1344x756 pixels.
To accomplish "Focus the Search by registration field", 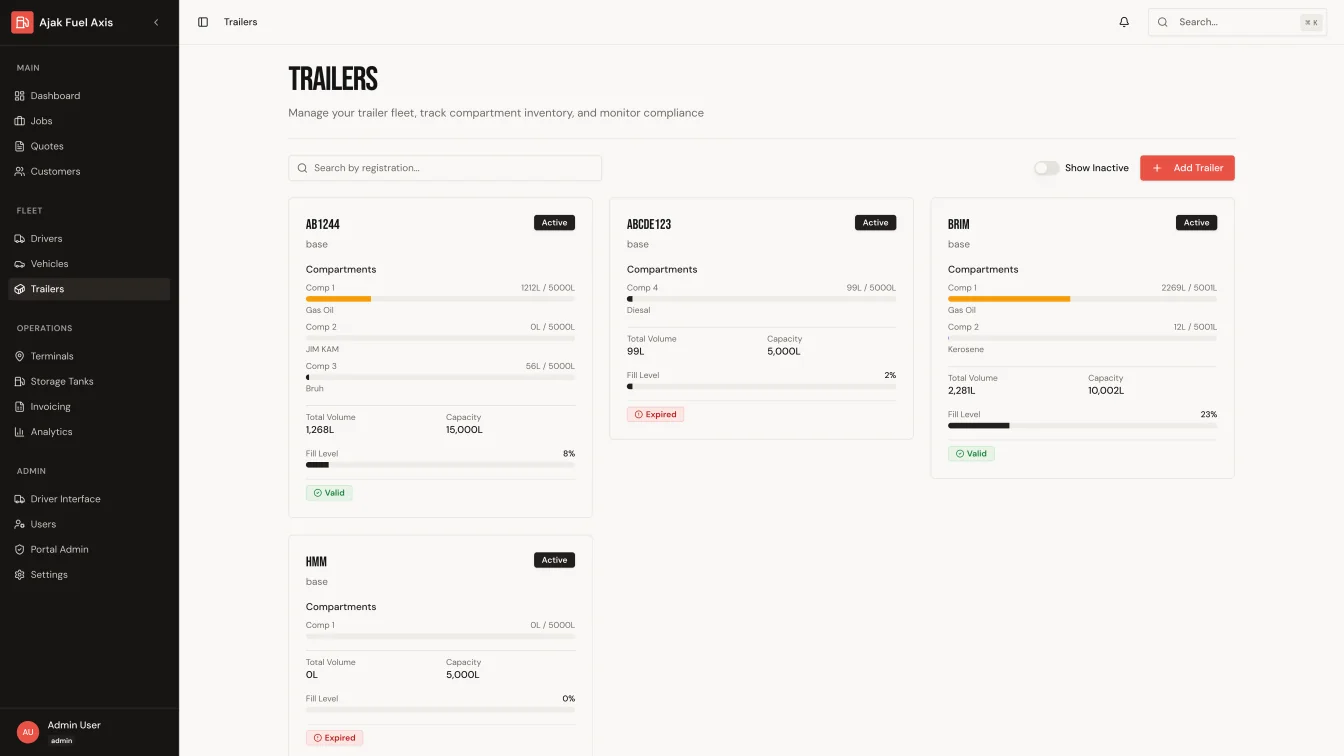I will [444, 167].
